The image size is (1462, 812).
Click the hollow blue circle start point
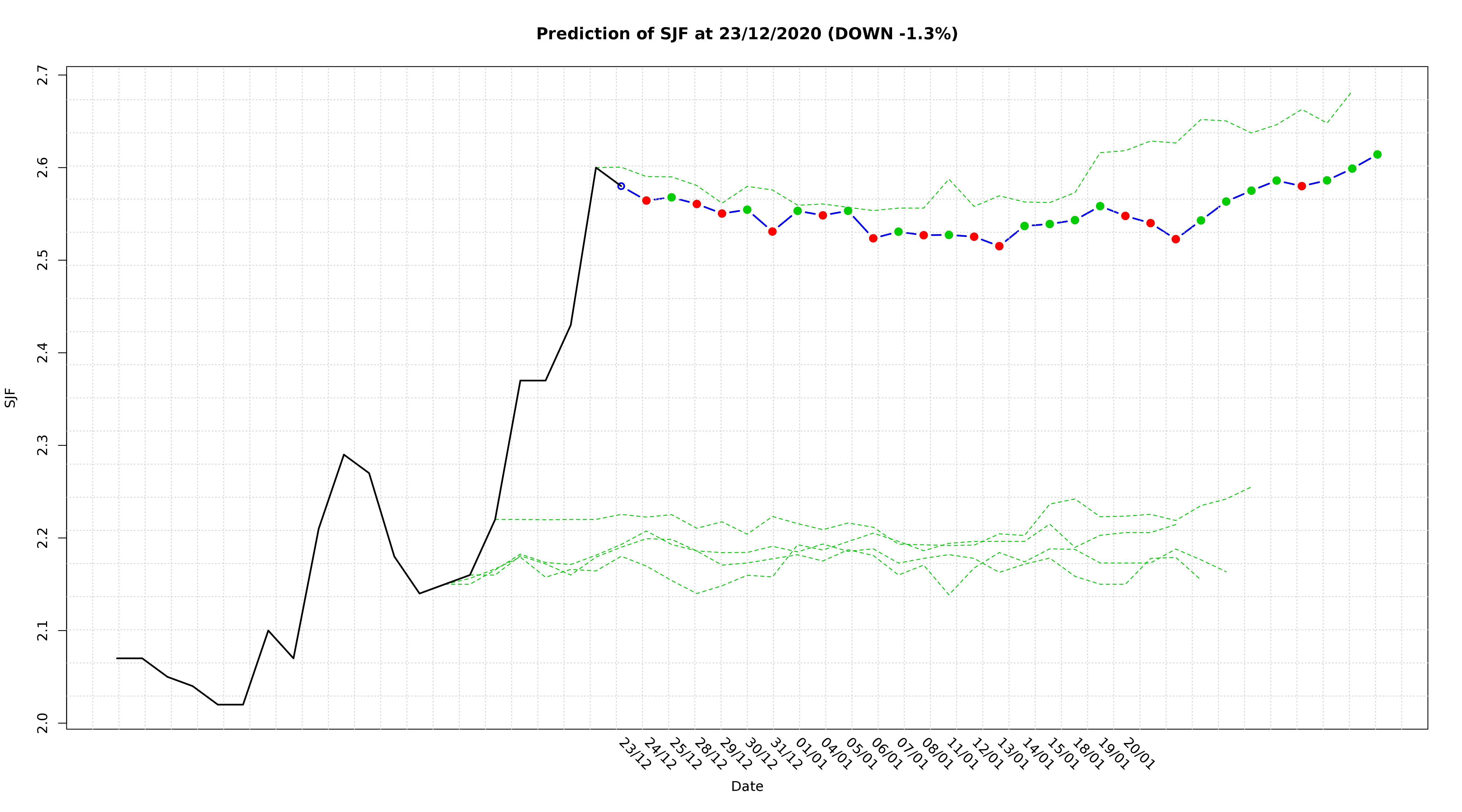point(621,186)
